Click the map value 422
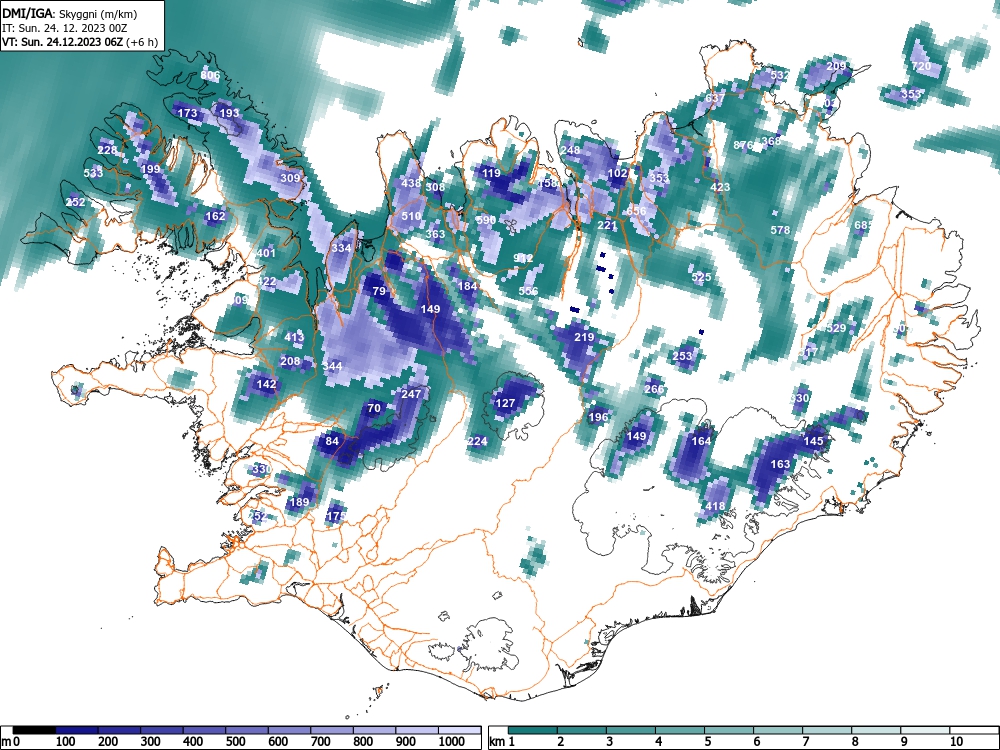 point(267,281)
